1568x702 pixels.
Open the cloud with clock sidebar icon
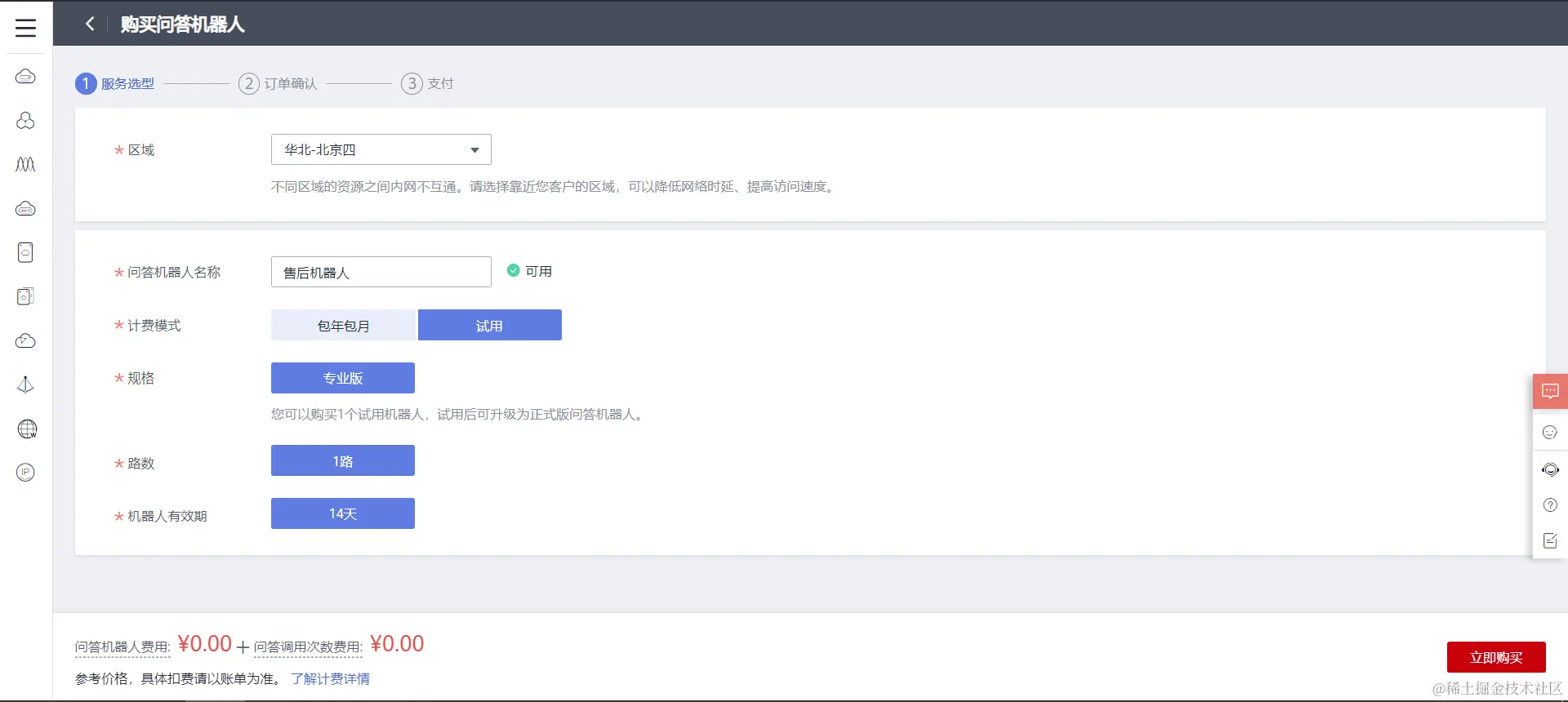click(25, 340)
